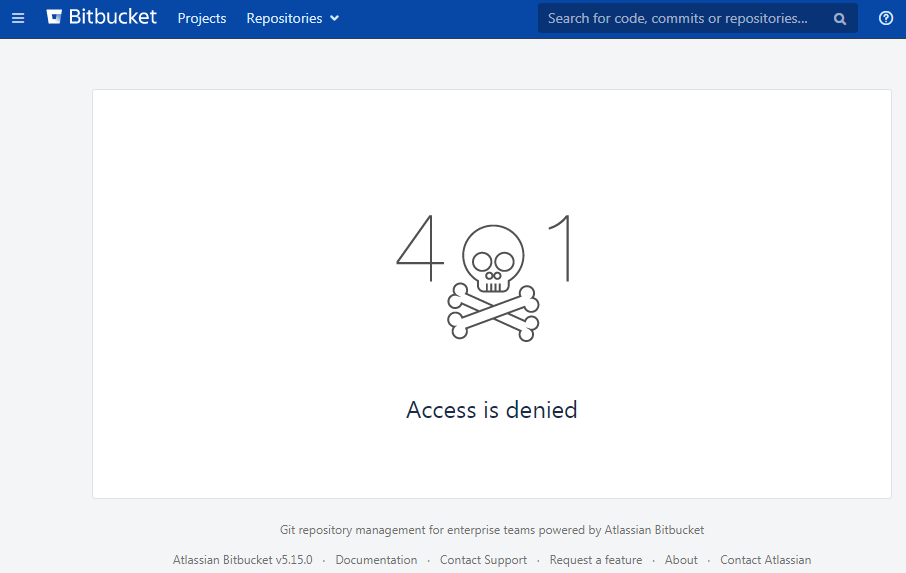Image resolution: width=906 pixels, height=573 pixels.
Task: Click the Atlassian Bitbucket v5.15.0 version text
Action: [x=243, y=560]
